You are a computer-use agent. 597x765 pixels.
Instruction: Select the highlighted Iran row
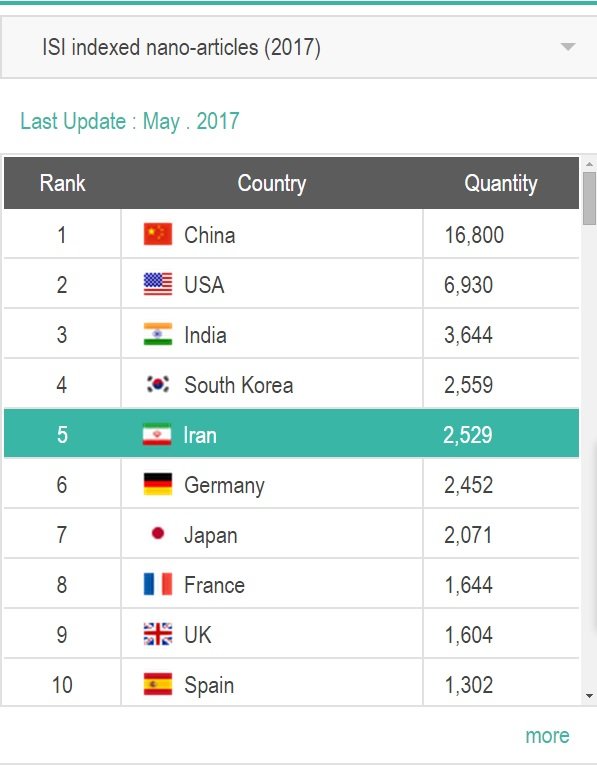pos(291,434)
